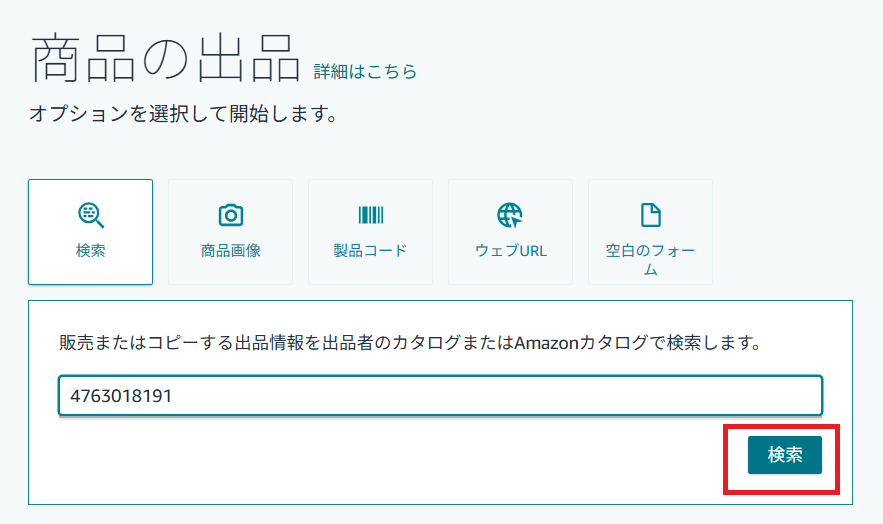Click the blank document icon
This screenshot has width=883, height=524.
click(650, 214)
